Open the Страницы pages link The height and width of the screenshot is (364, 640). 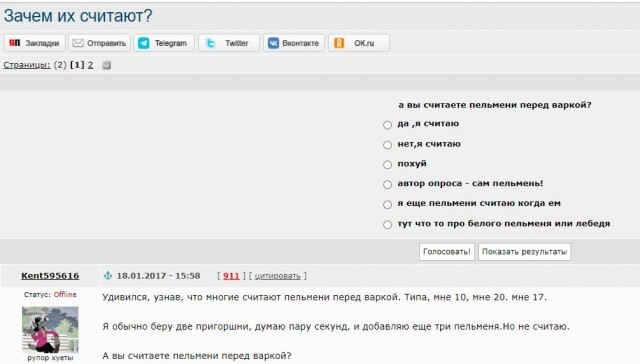[27, 65]
